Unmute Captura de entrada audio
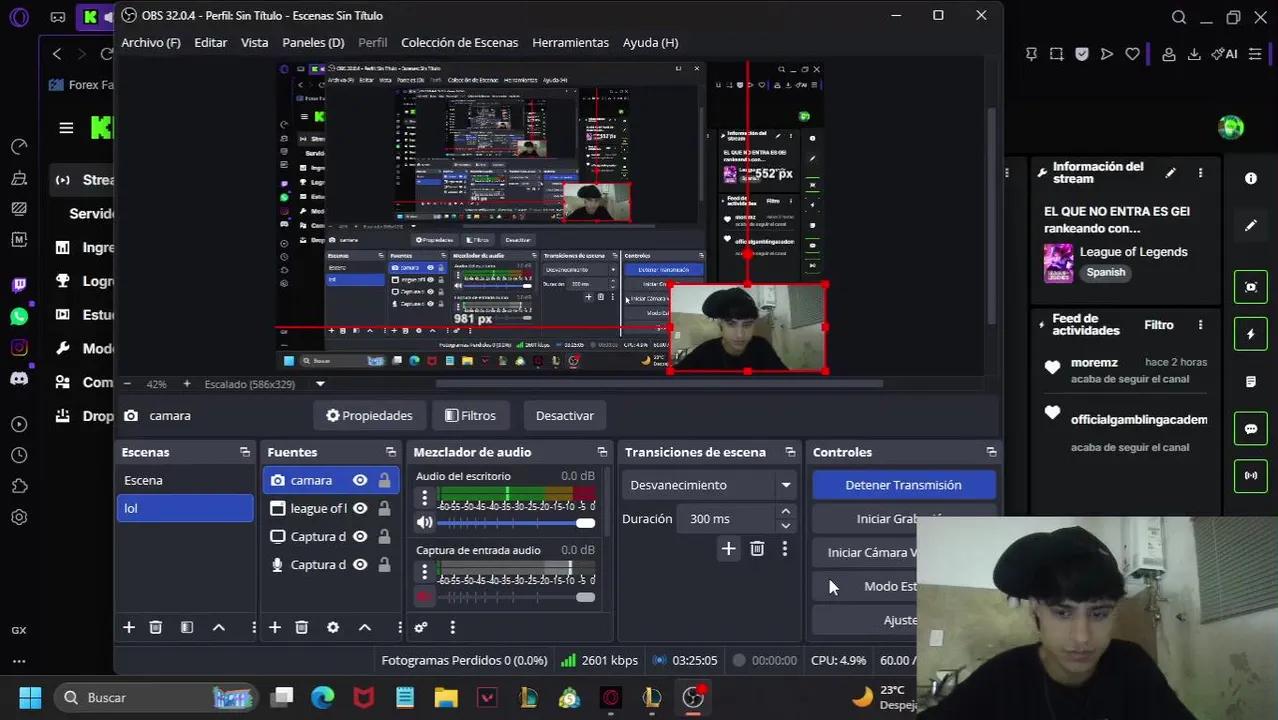Viewport: 1278px width, 720px height. click(424, 596)
